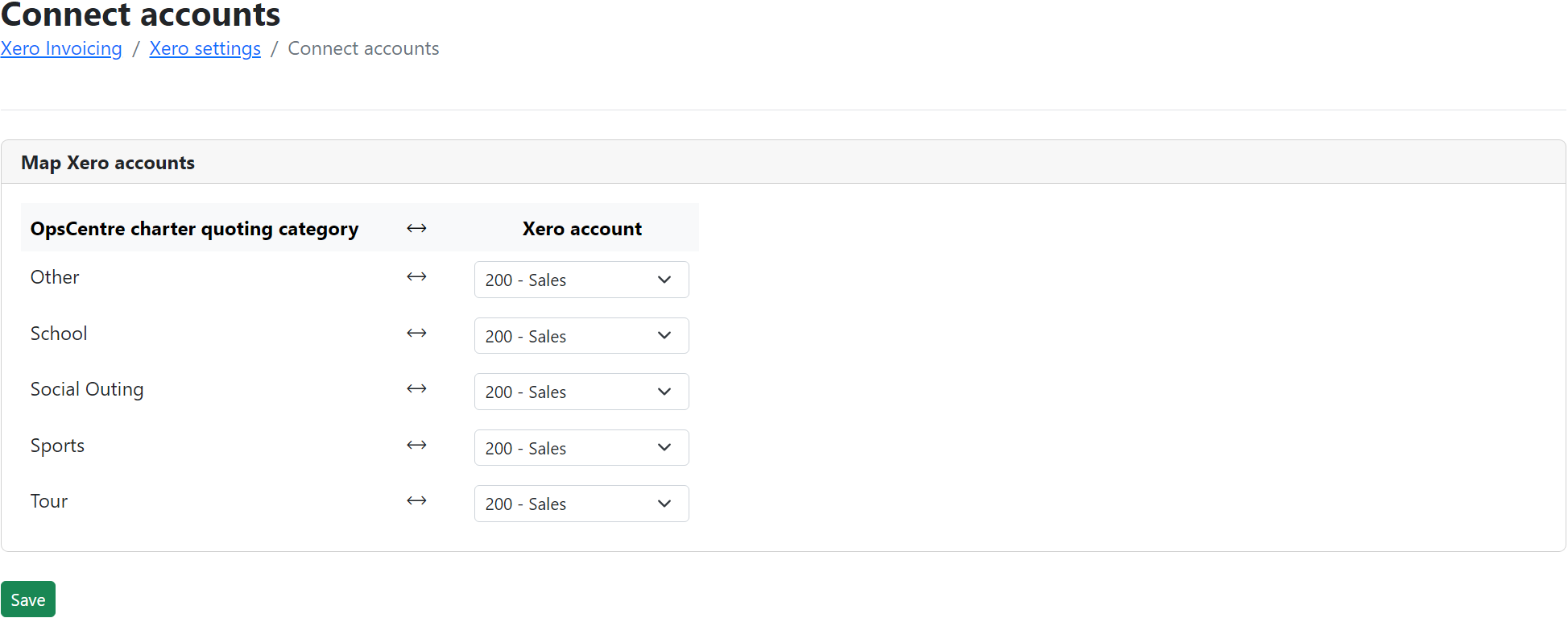Click the chevron on the School account selector
Screen dimensions: 1568x618
(664, 335)
